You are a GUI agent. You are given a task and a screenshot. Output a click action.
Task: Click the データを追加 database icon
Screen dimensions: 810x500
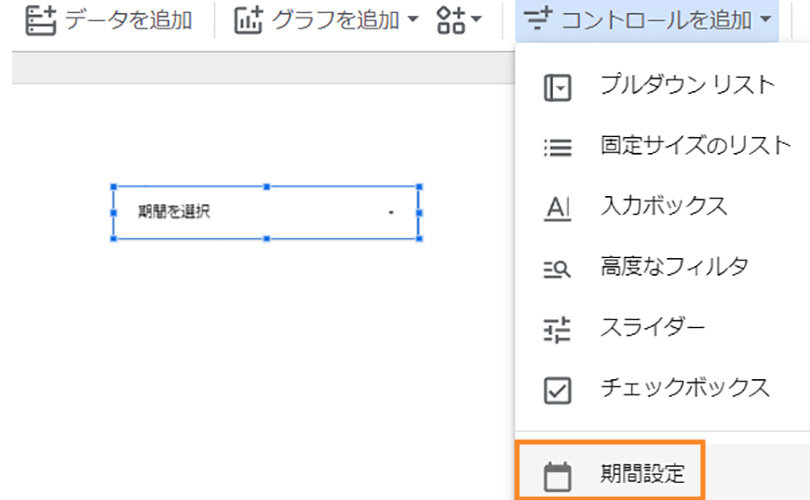(39, 20)
